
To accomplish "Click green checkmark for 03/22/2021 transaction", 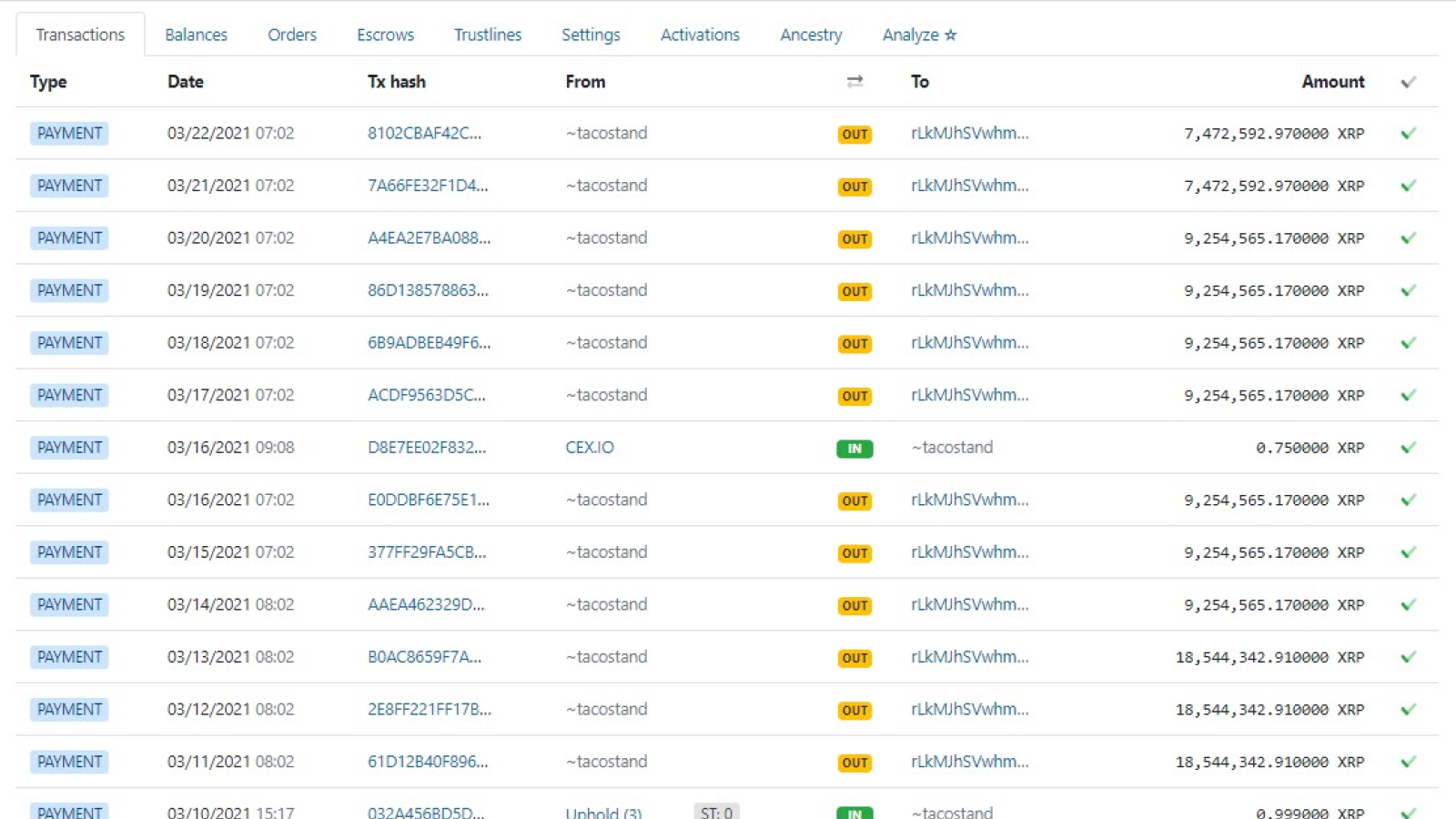I will [1408, 134].
